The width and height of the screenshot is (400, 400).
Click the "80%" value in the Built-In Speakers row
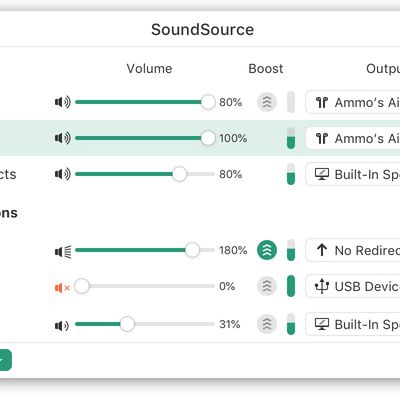pos(230,174)
